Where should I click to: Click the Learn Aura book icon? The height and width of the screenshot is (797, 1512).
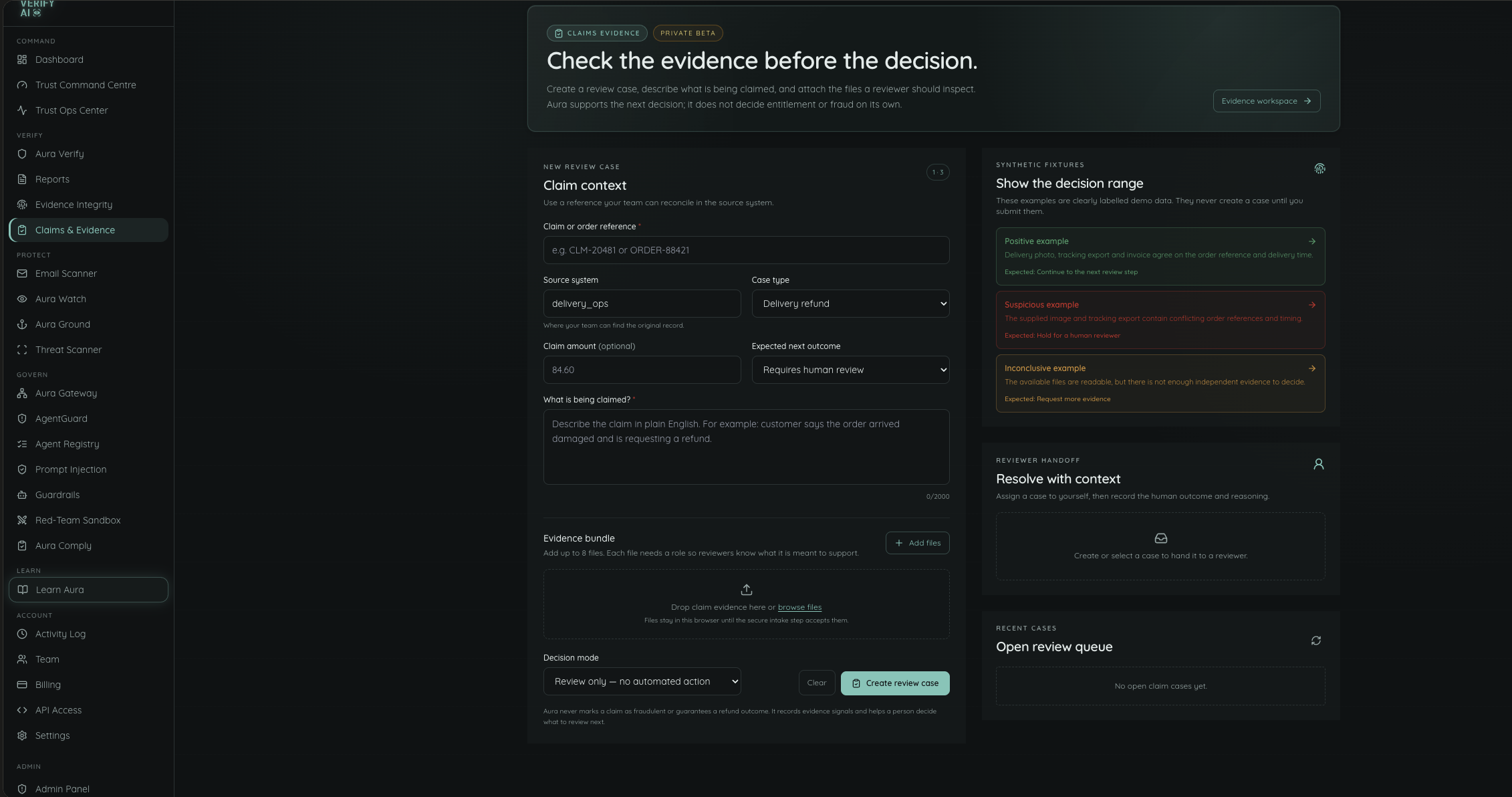click(x=23, y=590)
